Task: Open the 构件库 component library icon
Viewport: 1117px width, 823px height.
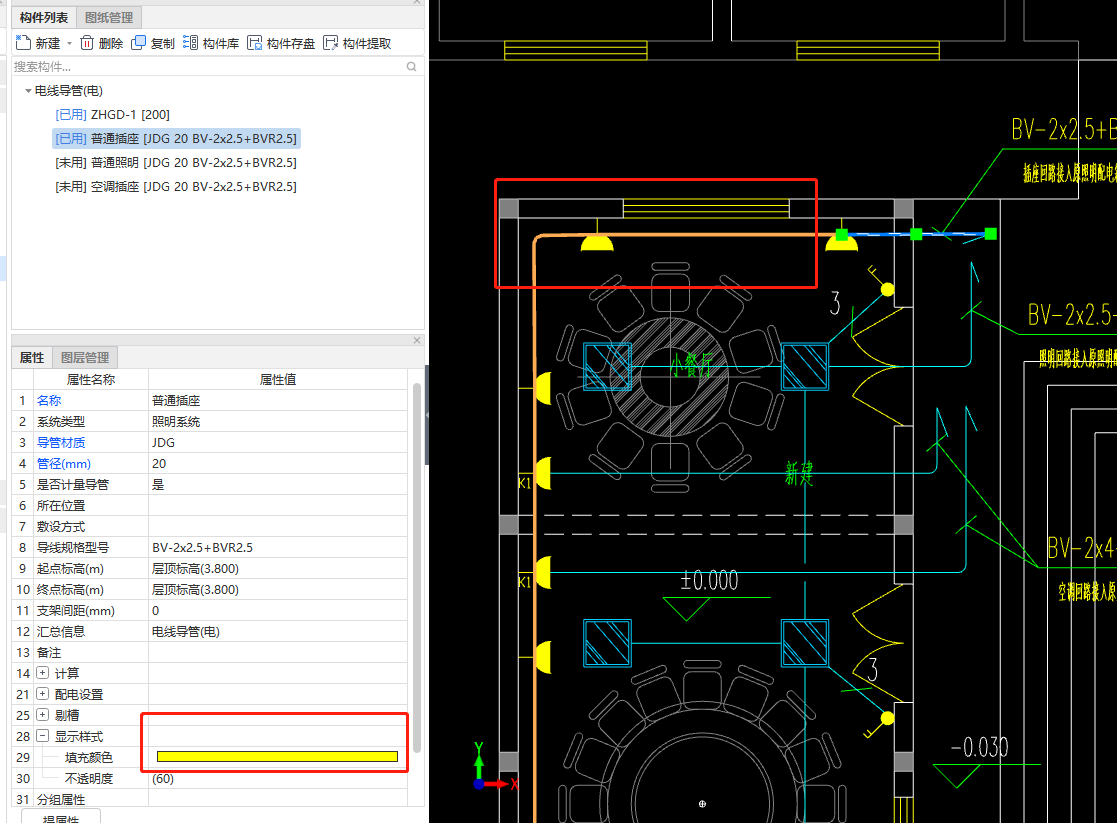Action: click(190, 43)
